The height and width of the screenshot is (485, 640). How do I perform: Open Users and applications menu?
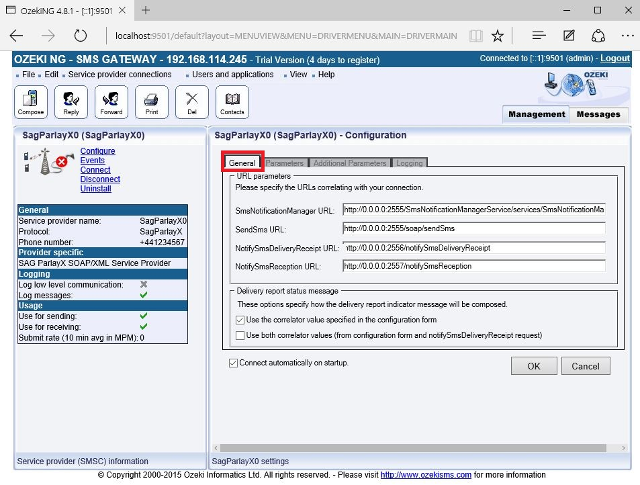(x=233, y=74)
